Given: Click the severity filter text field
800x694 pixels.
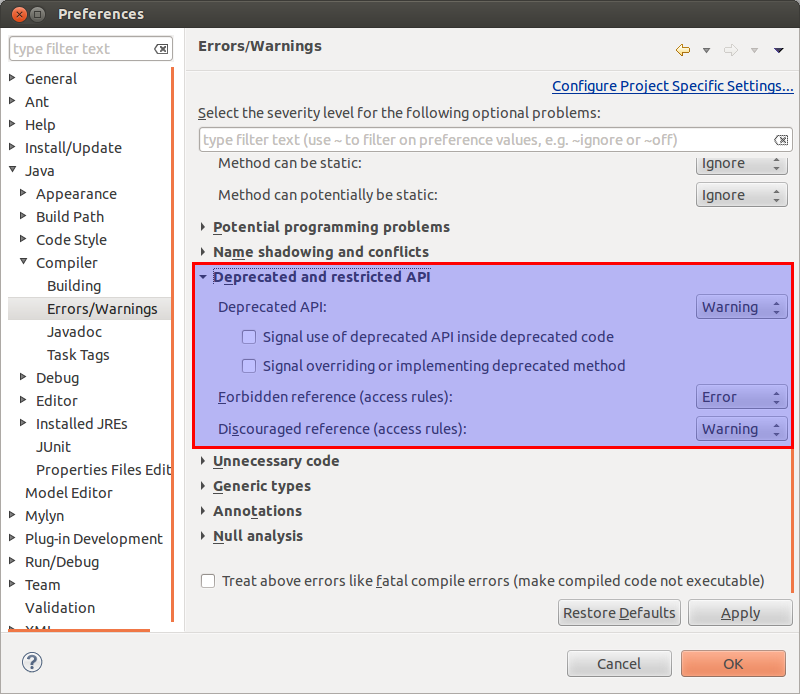Looking at the screenshot, I should (x=487, y=140).
